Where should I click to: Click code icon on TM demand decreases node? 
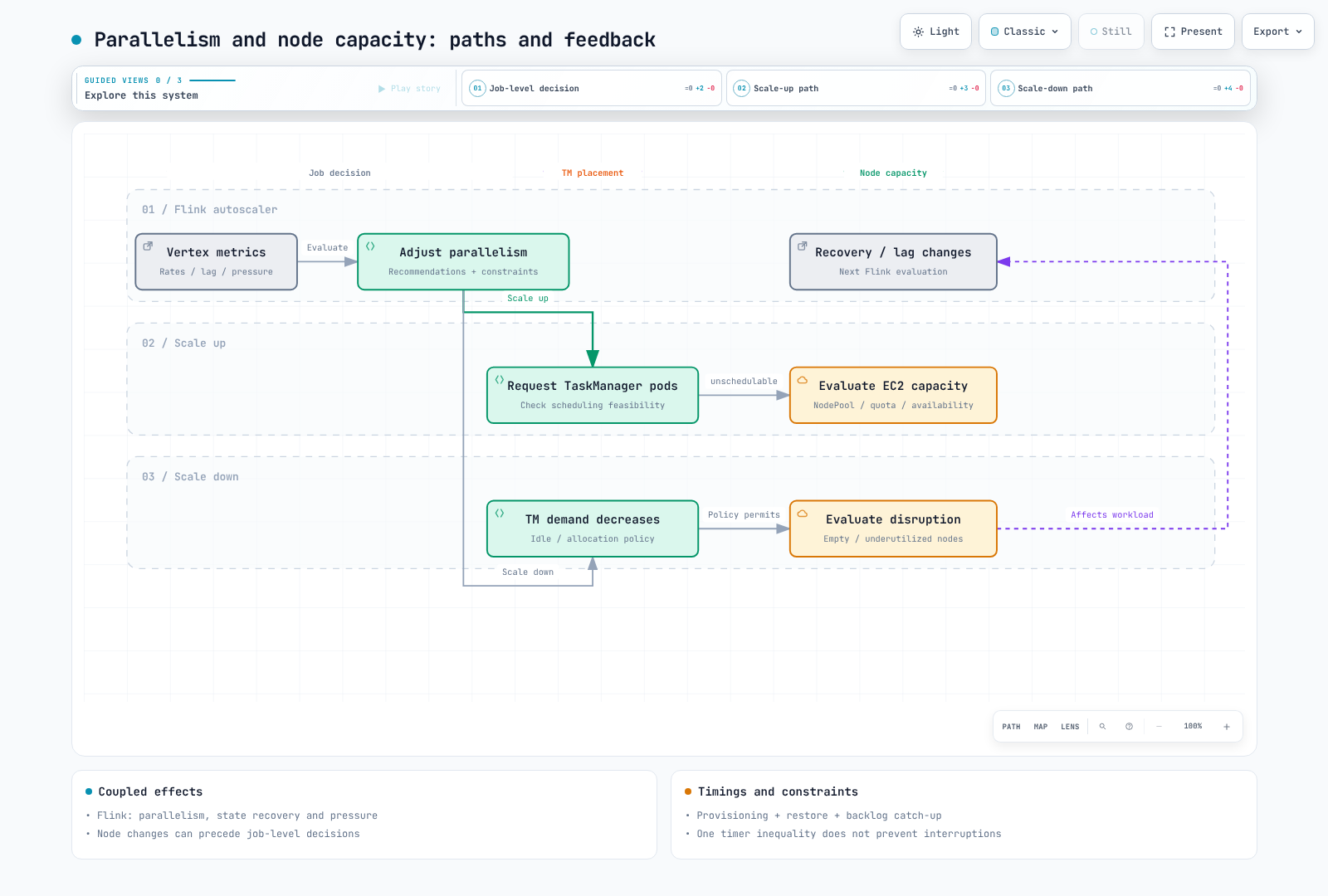coord(500,514)
